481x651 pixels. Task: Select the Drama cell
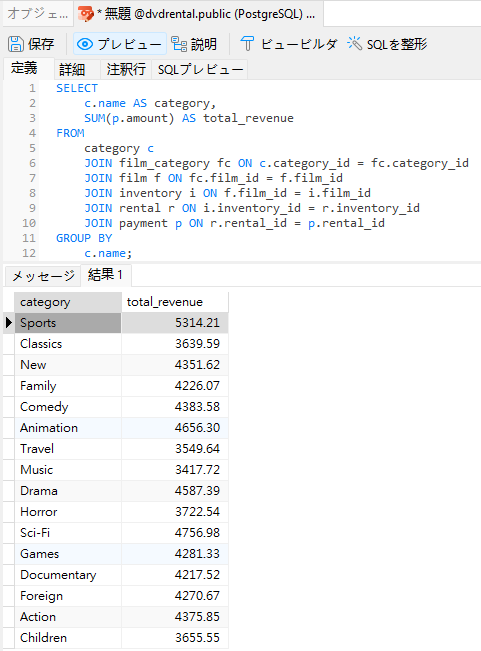pos(68,491)
